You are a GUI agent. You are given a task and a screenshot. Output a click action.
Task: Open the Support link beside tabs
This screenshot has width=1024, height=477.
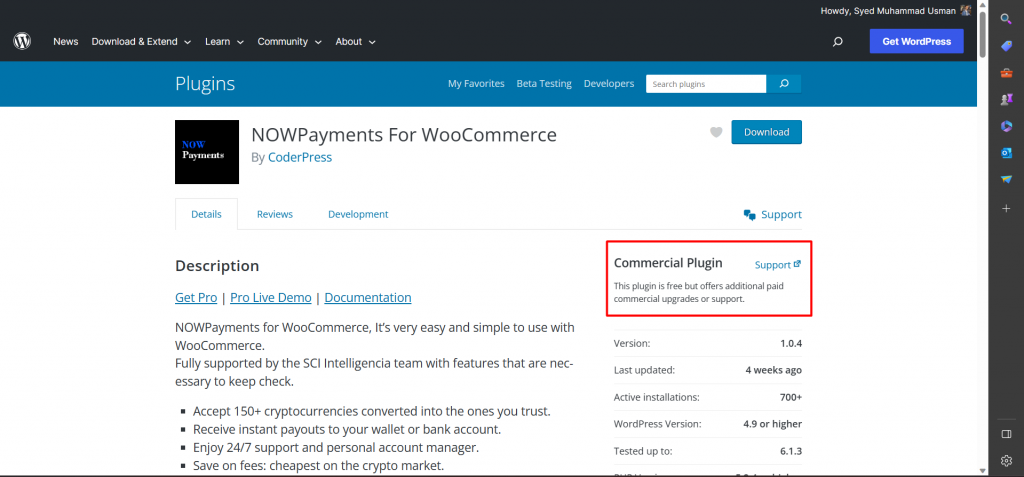781,214
